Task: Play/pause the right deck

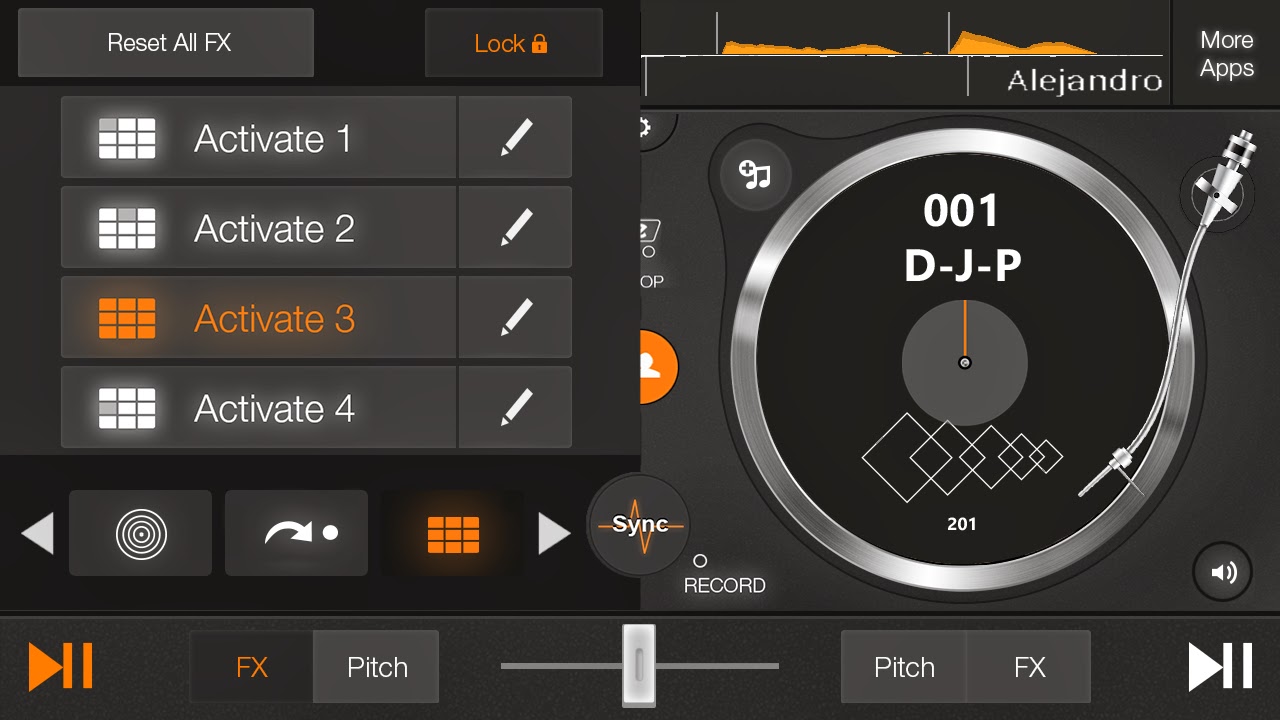Action: [x=1220, y=667]
